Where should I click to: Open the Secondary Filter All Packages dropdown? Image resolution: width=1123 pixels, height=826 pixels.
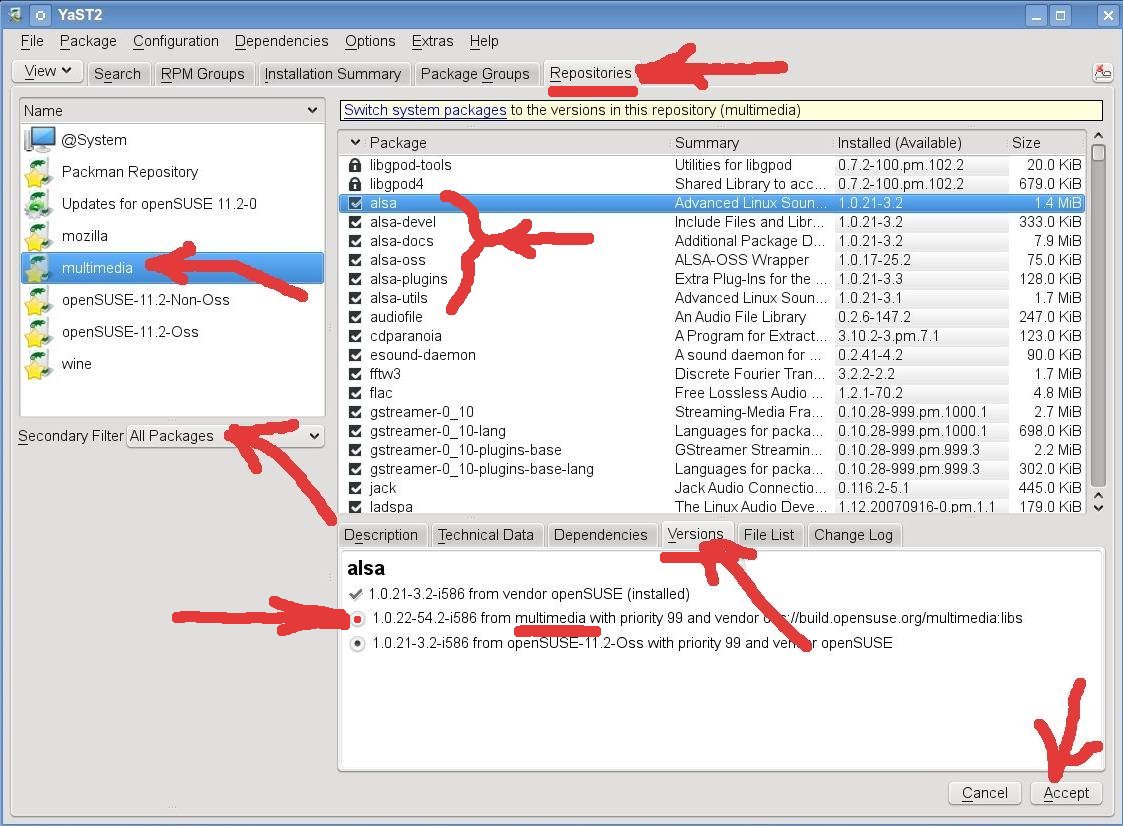point(226,436)
